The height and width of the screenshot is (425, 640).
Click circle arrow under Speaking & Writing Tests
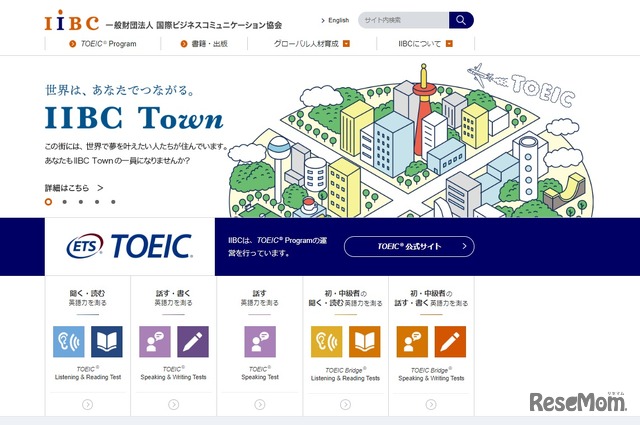[173, 405]
